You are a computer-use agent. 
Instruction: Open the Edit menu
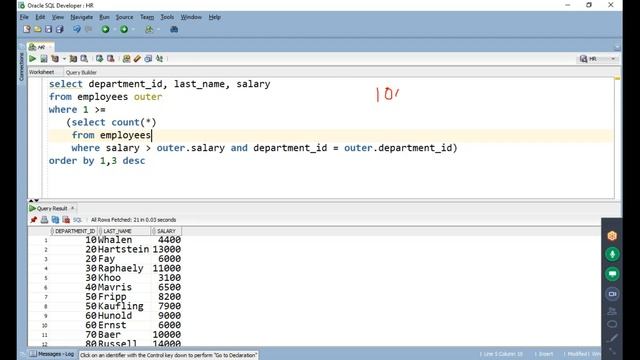pos(40,17)
